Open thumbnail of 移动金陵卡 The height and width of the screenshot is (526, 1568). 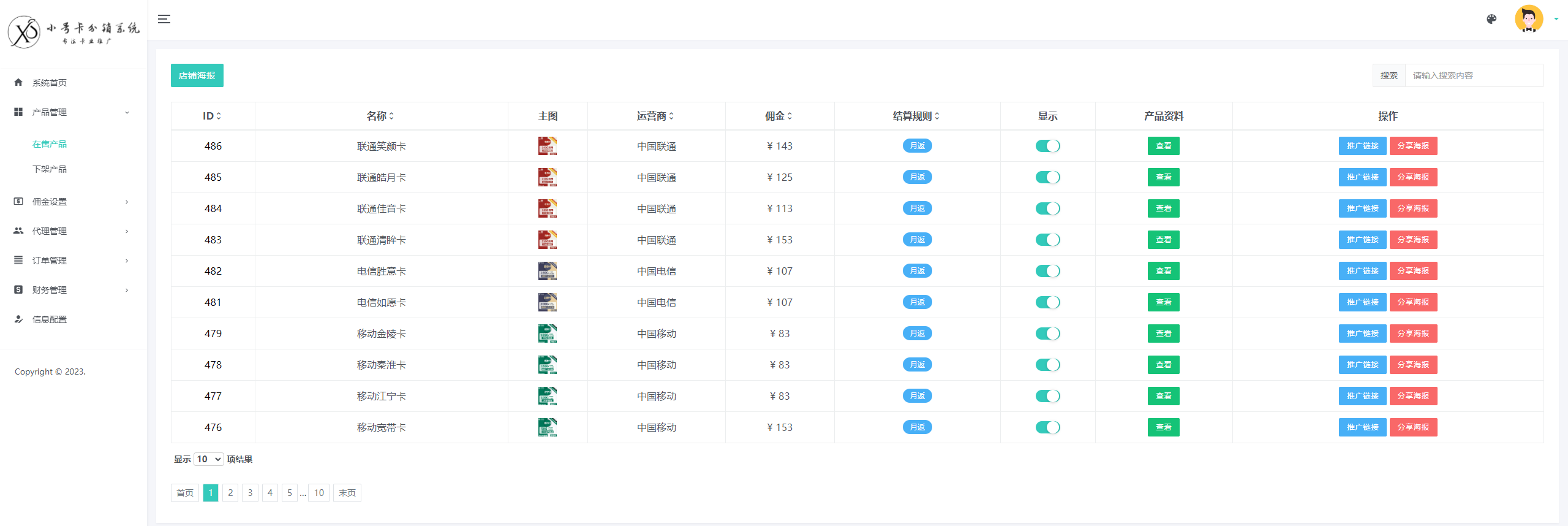tap(548, 334)
